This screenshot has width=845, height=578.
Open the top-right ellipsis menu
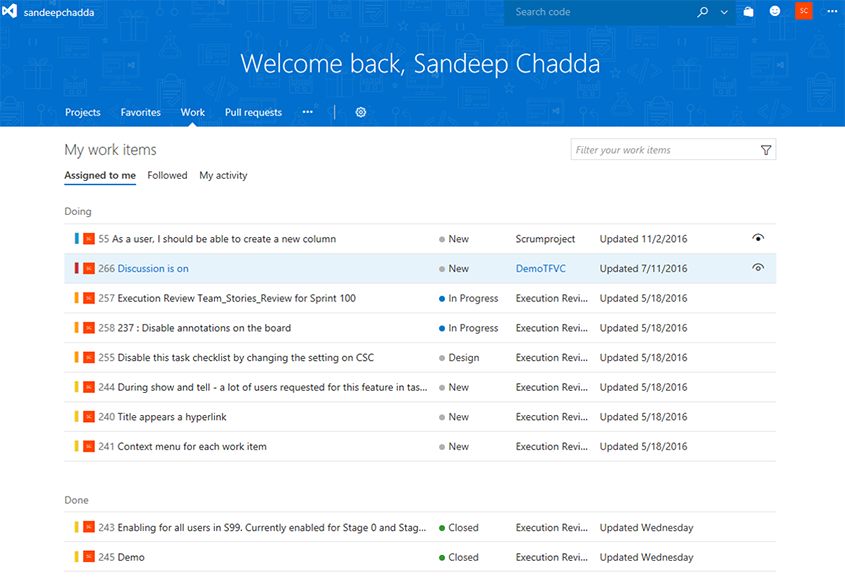tap(832, 12)
